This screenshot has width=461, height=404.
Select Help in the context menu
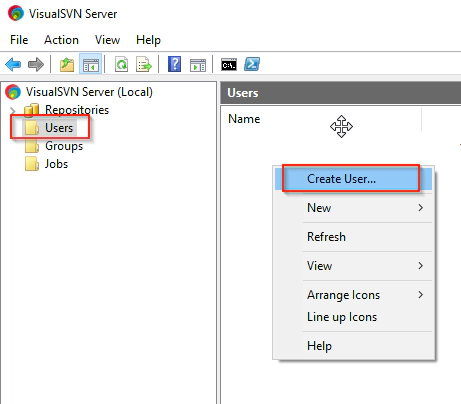pyautogui.click(x=353, y=346)
